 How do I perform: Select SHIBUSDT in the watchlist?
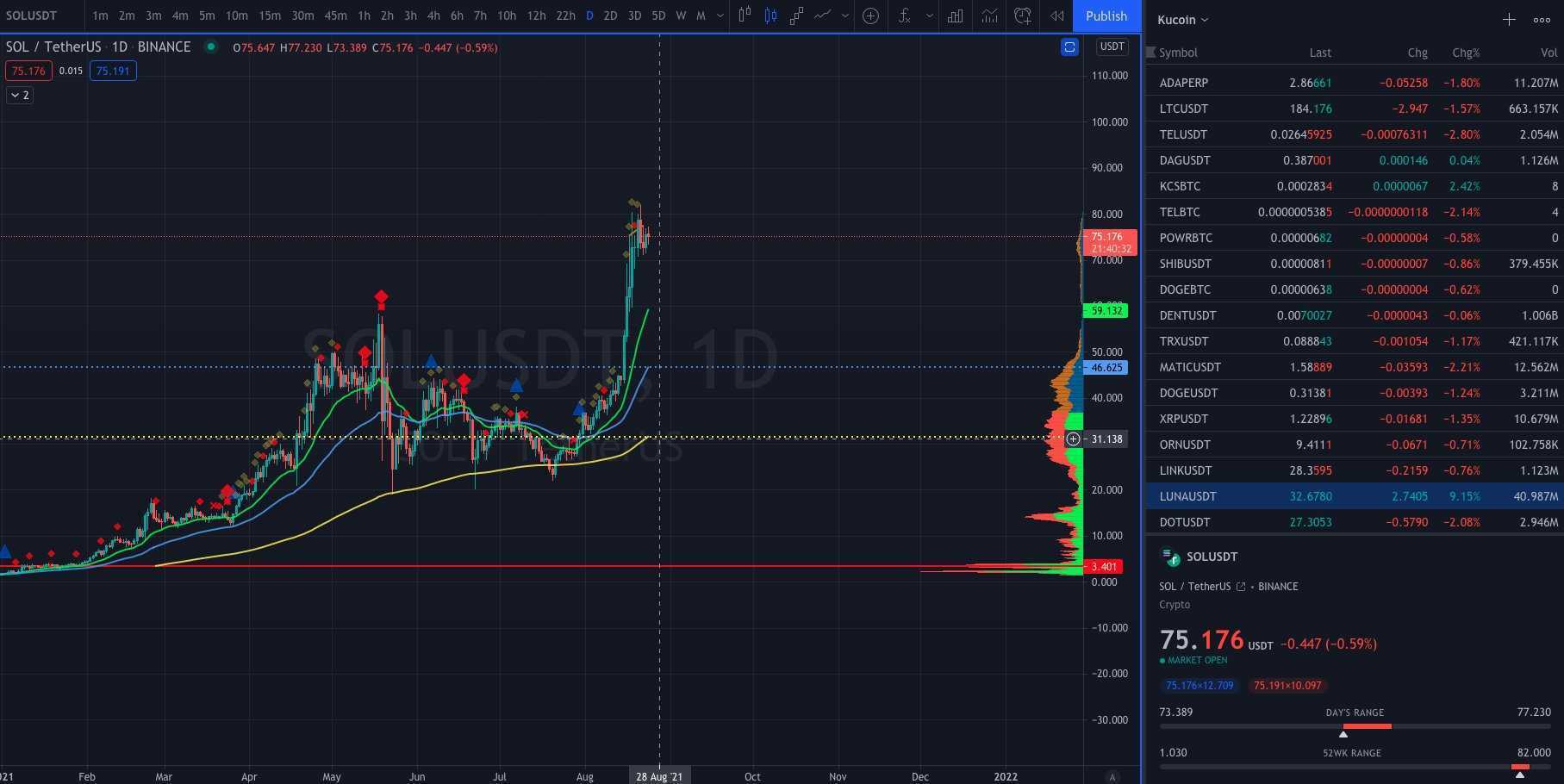[x=1354, y=264]
